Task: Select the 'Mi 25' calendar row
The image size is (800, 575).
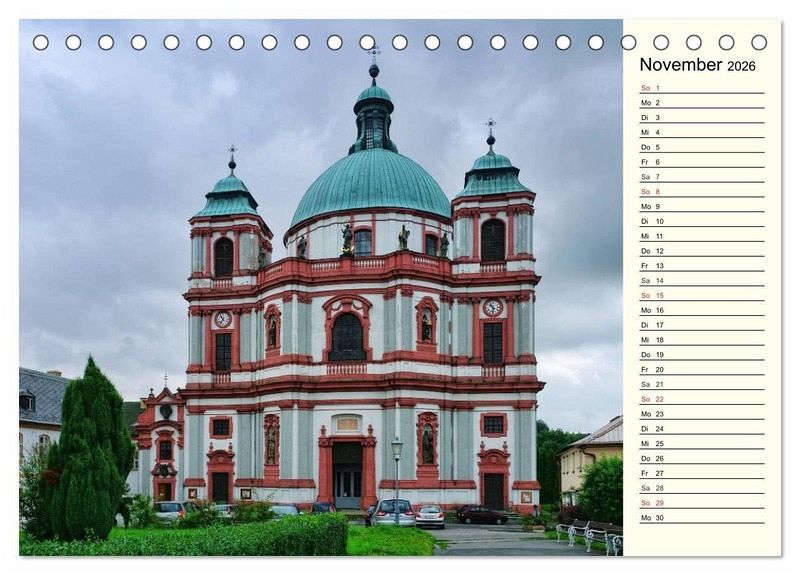Action: click(702, 443)
